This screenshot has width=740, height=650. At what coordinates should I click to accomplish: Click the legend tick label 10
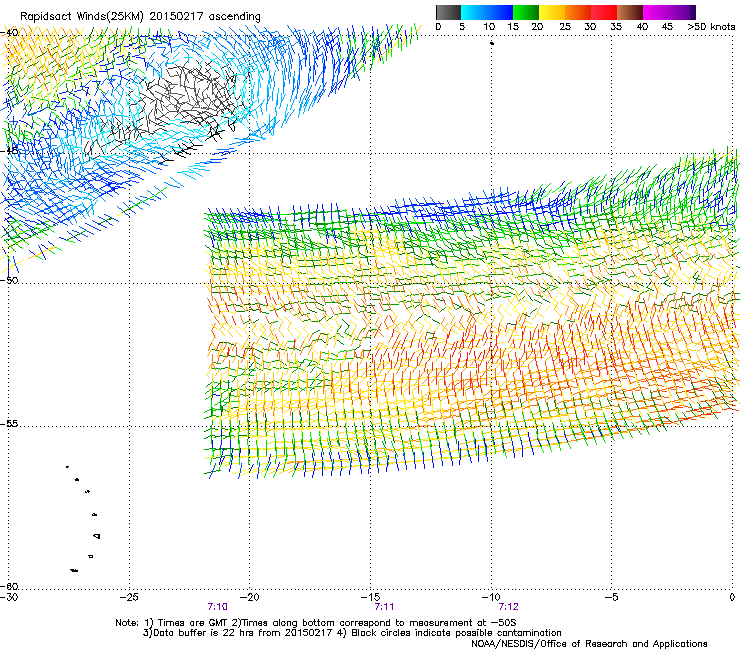[489, 27]
